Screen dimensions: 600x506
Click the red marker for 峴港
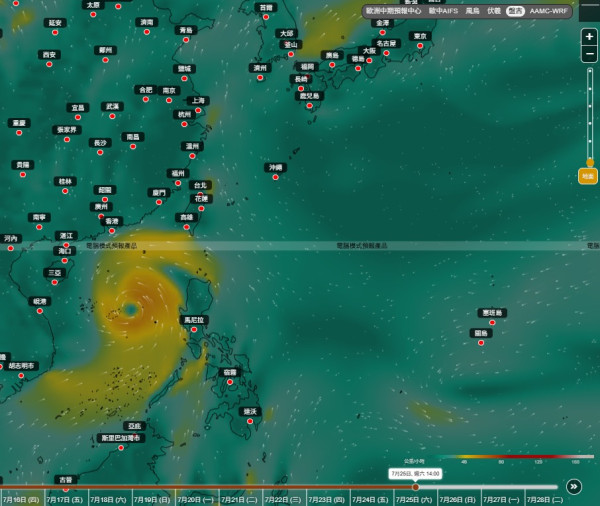click(x=39, y=311)
